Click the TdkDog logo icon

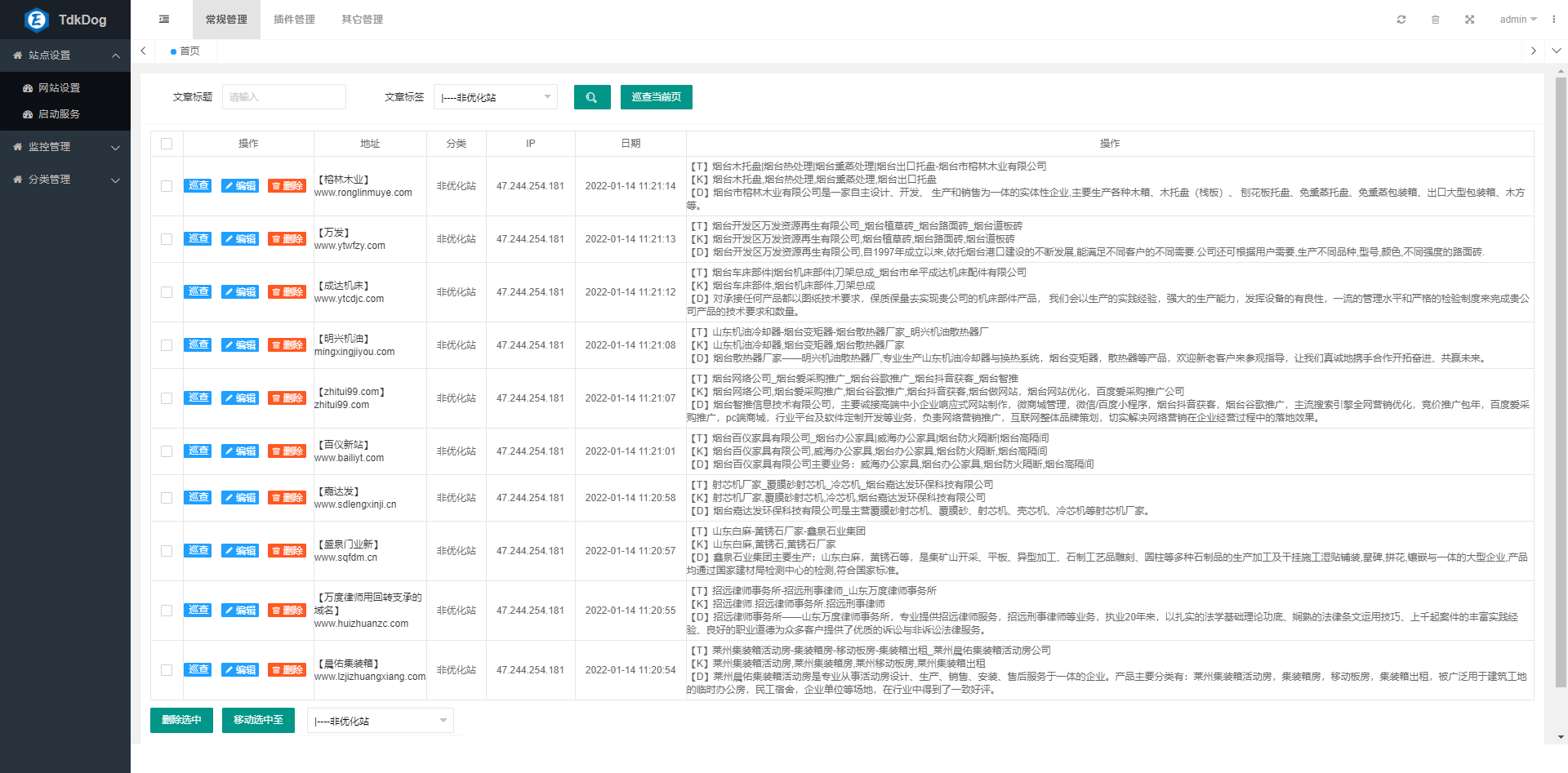(x=37, y=20)
